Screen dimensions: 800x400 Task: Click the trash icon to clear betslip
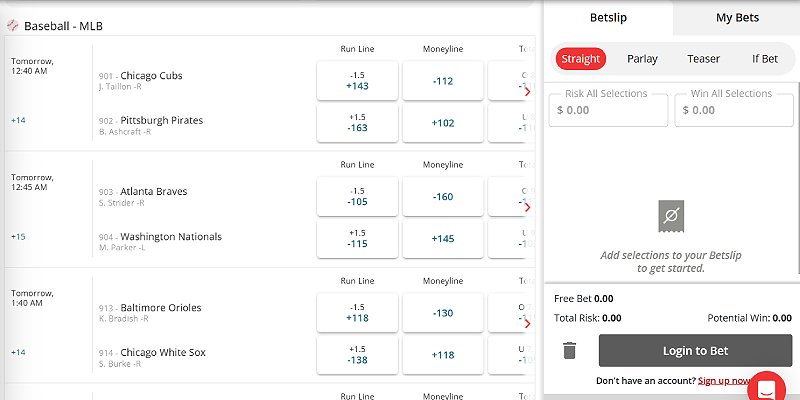[x=569, y=350]
